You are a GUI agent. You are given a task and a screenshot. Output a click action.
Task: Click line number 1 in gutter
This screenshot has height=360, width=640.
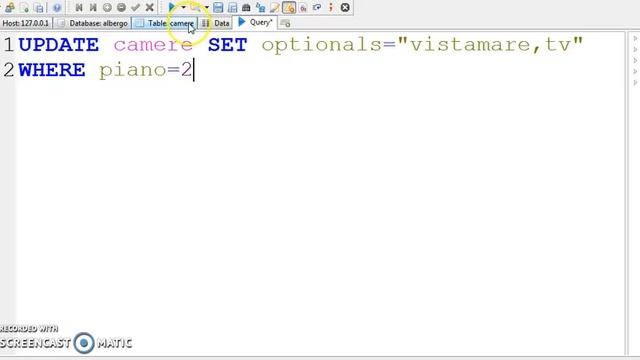click(9, 45)
